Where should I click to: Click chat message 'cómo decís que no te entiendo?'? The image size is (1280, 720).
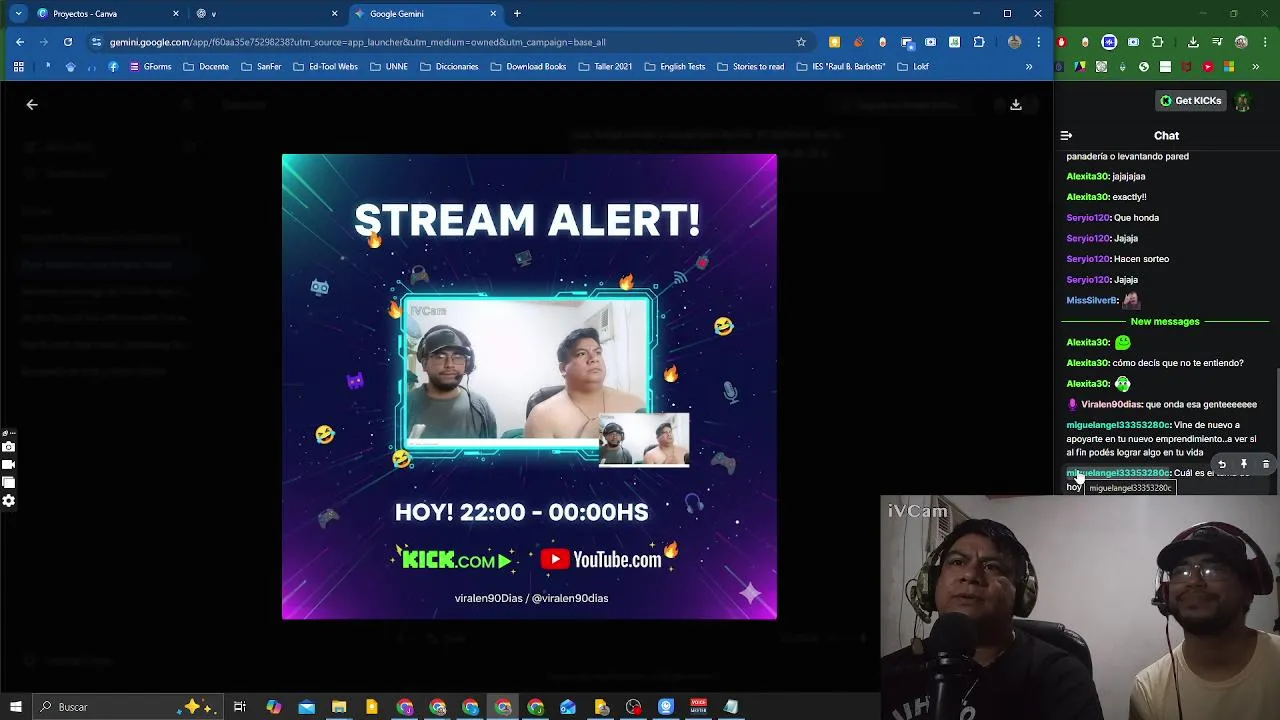[x=1178, y=363]
